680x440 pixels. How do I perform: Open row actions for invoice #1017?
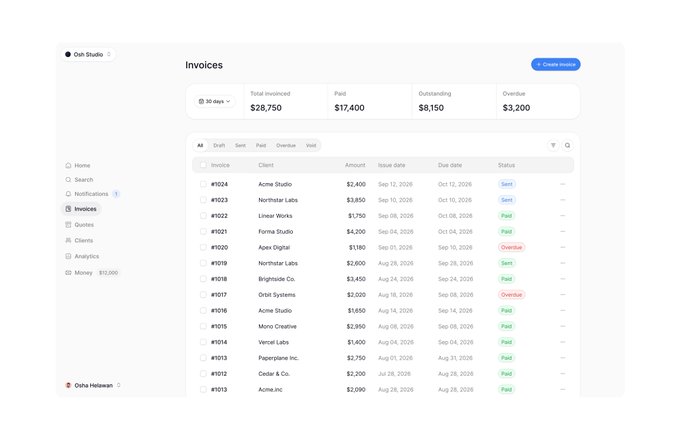tap(562, 295)
